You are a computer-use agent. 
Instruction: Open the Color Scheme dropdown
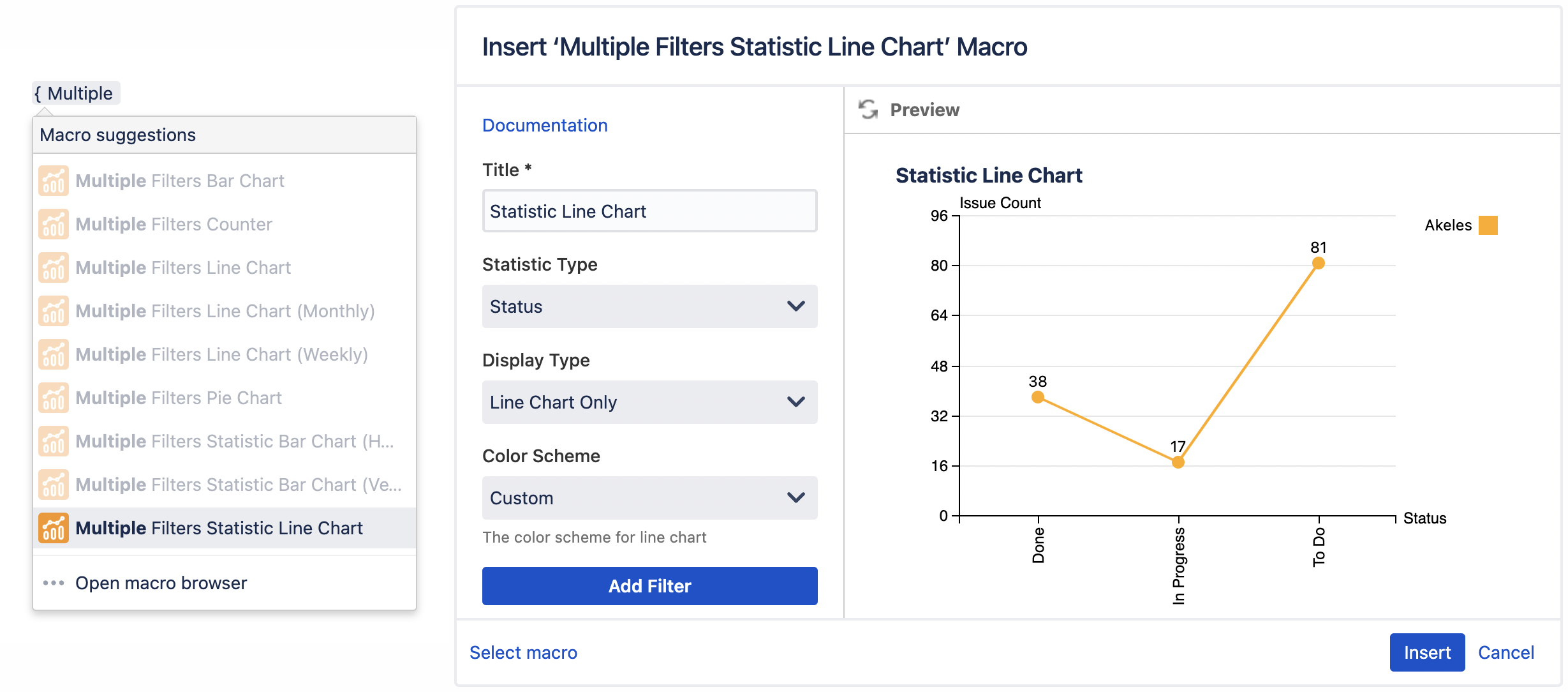pos(649,498)
